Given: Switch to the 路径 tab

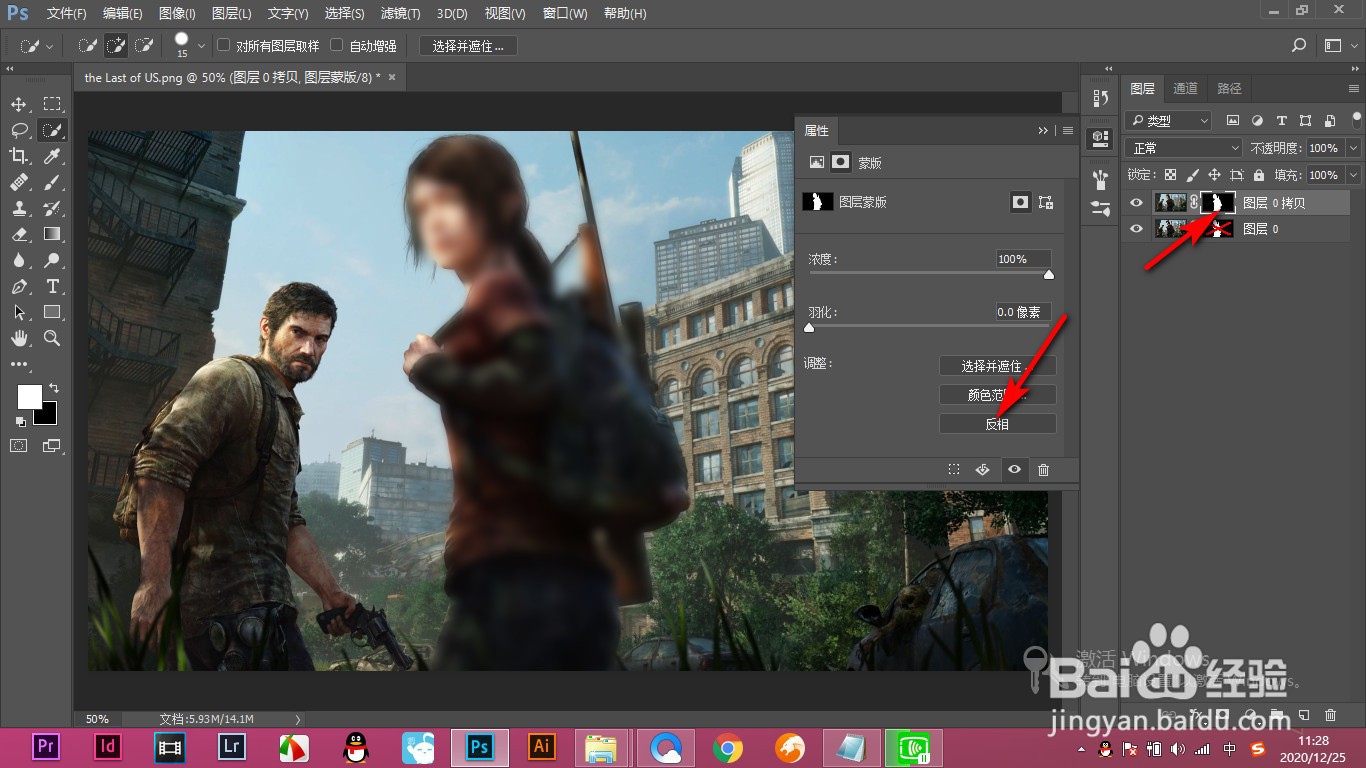Looking at the screenshot, I should [x=1229, y=88].
